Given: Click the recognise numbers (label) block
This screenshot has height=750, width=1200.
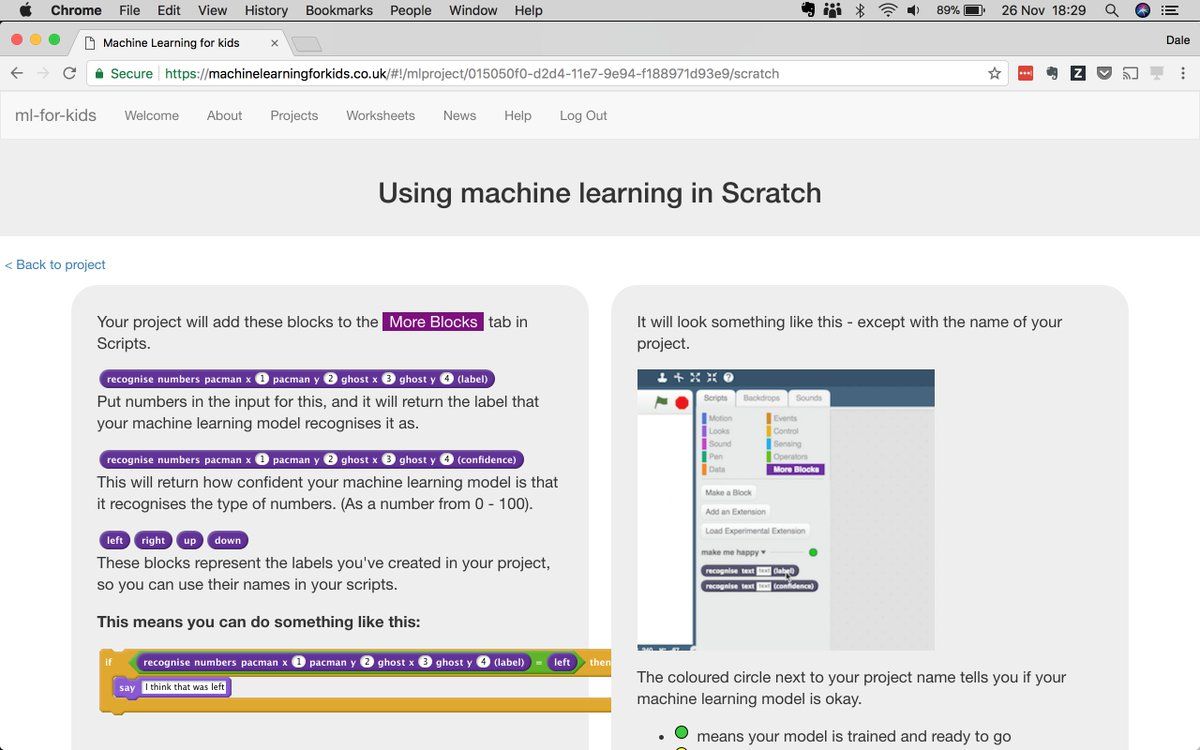Looking at the screenshot, I should (x=297, y=379).
